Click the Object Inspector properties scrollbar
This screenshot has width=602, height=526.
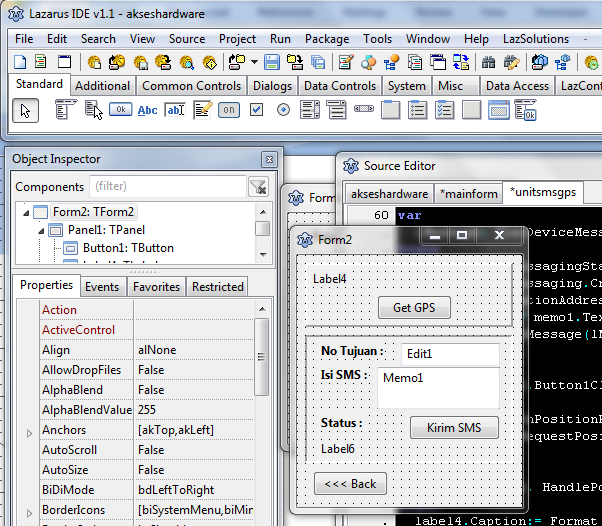(262, 400)
